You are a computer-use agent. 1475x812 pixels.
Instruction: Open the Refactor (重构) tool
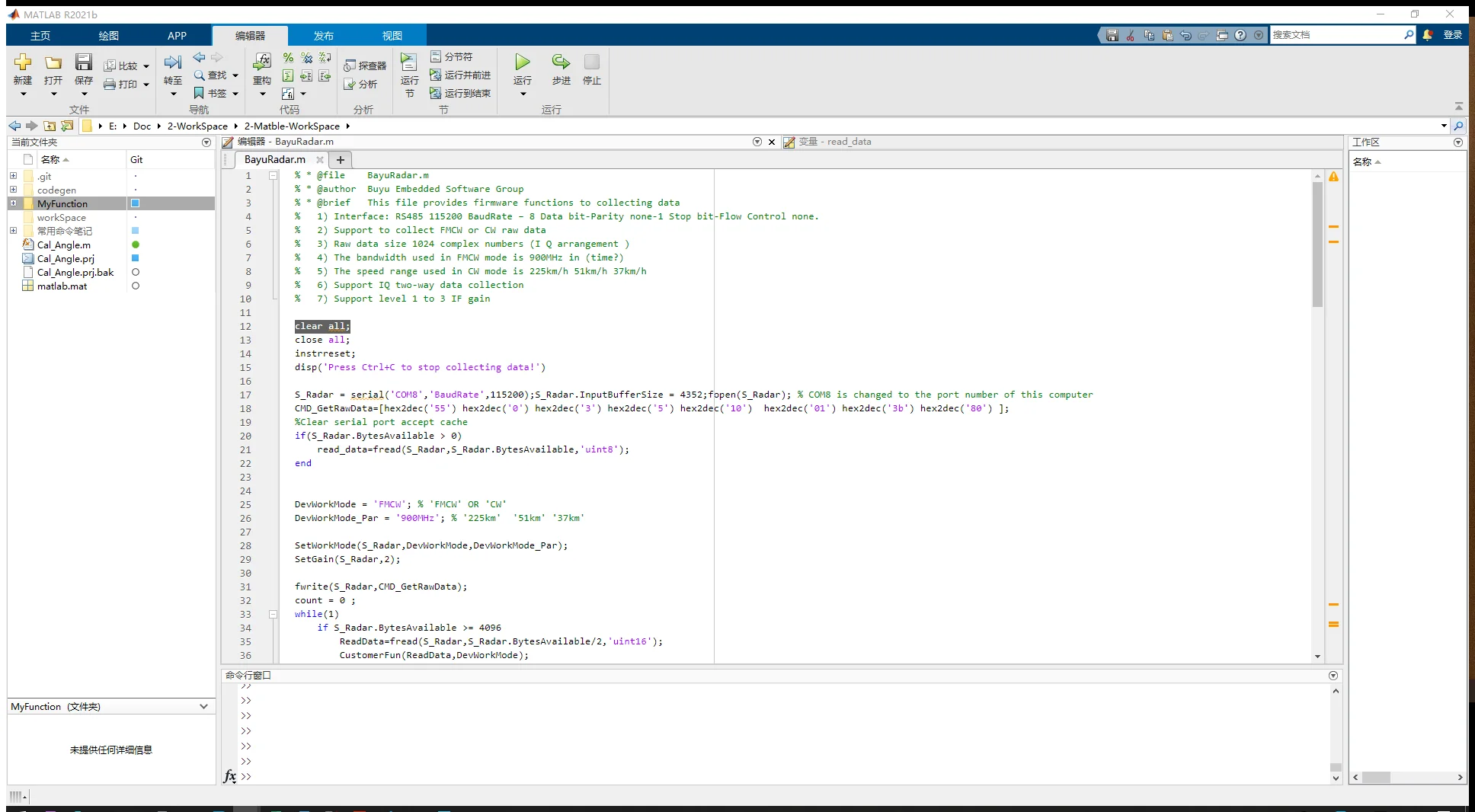click(x=262, y=62)
